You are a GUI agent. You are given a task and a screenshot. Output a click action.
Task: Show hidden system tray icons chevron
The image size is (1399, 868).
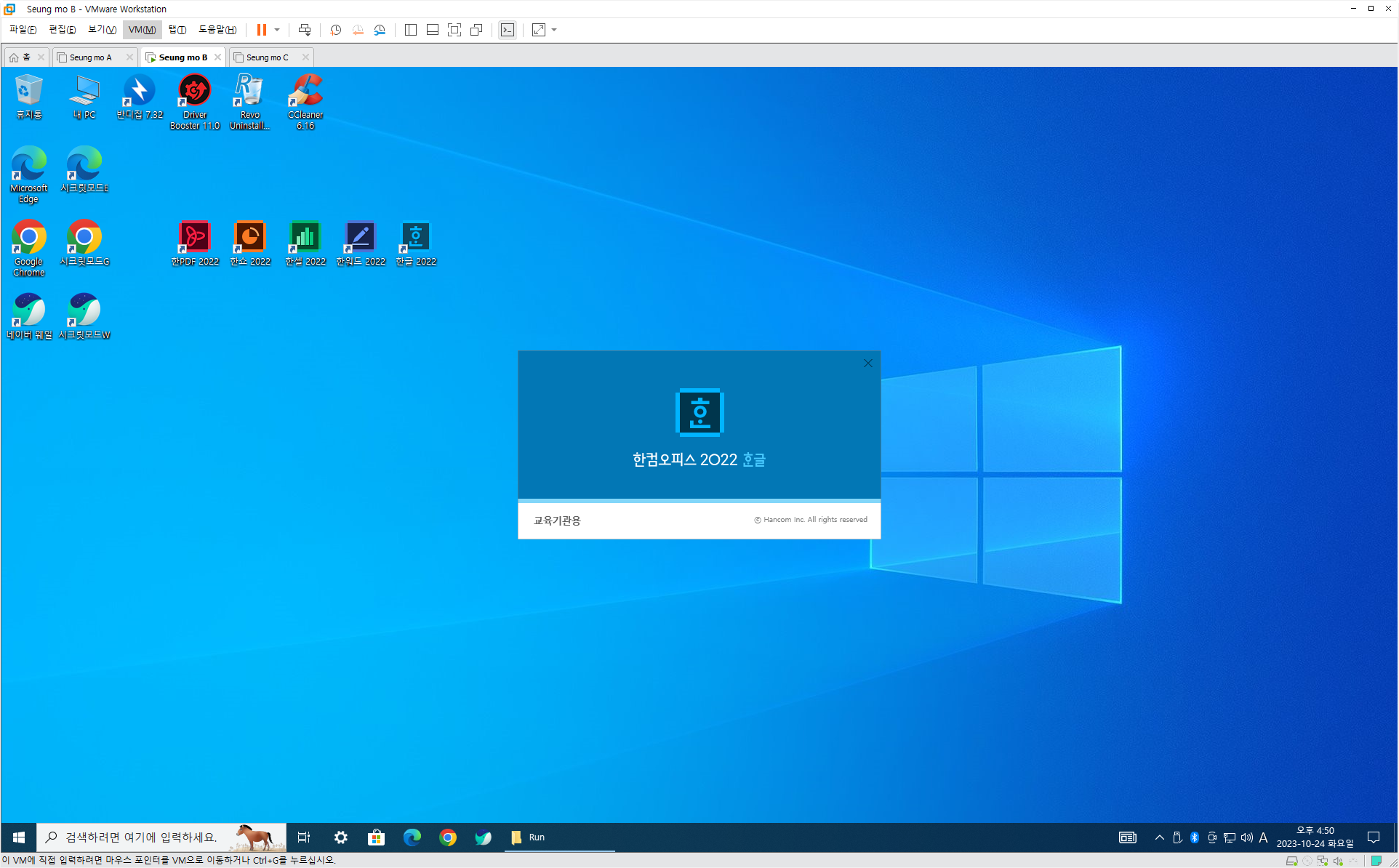click(1159, 837)
